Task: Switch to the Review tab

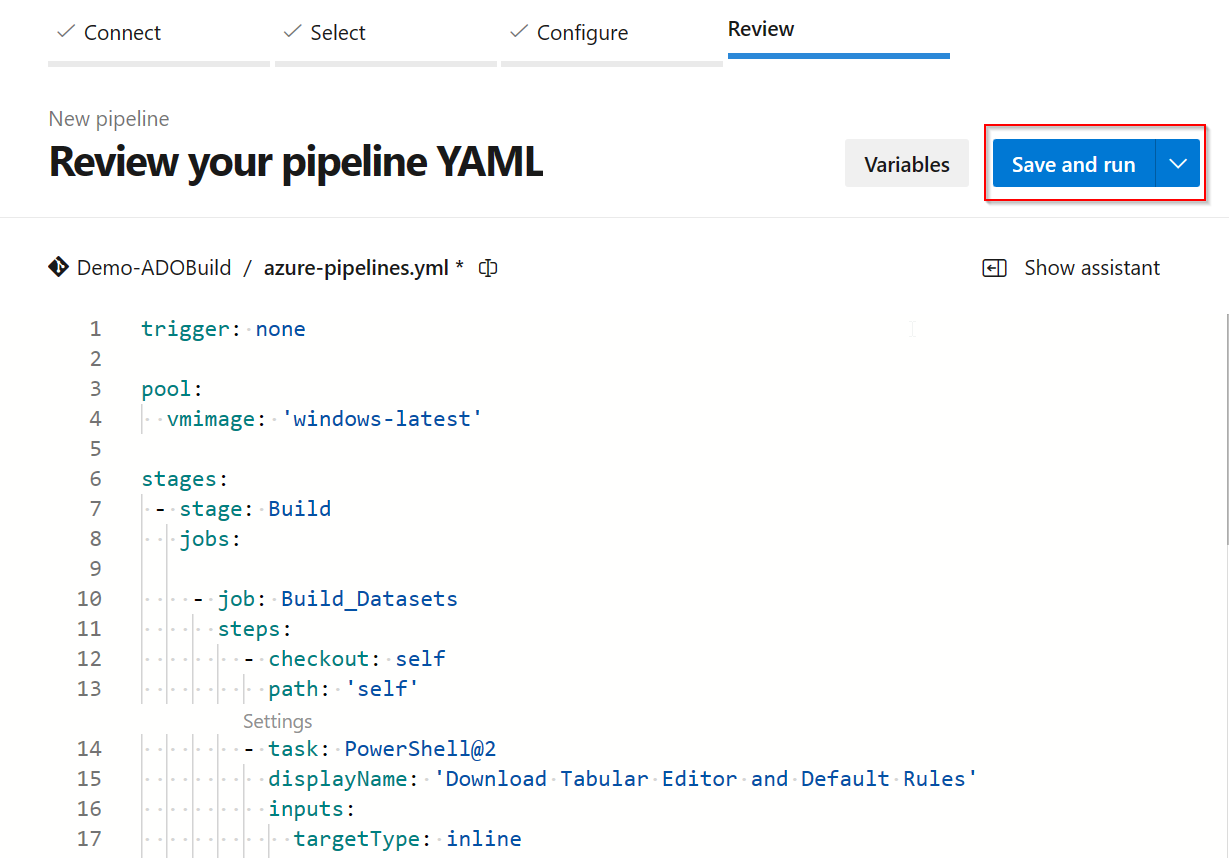Action: pos(761,29)
